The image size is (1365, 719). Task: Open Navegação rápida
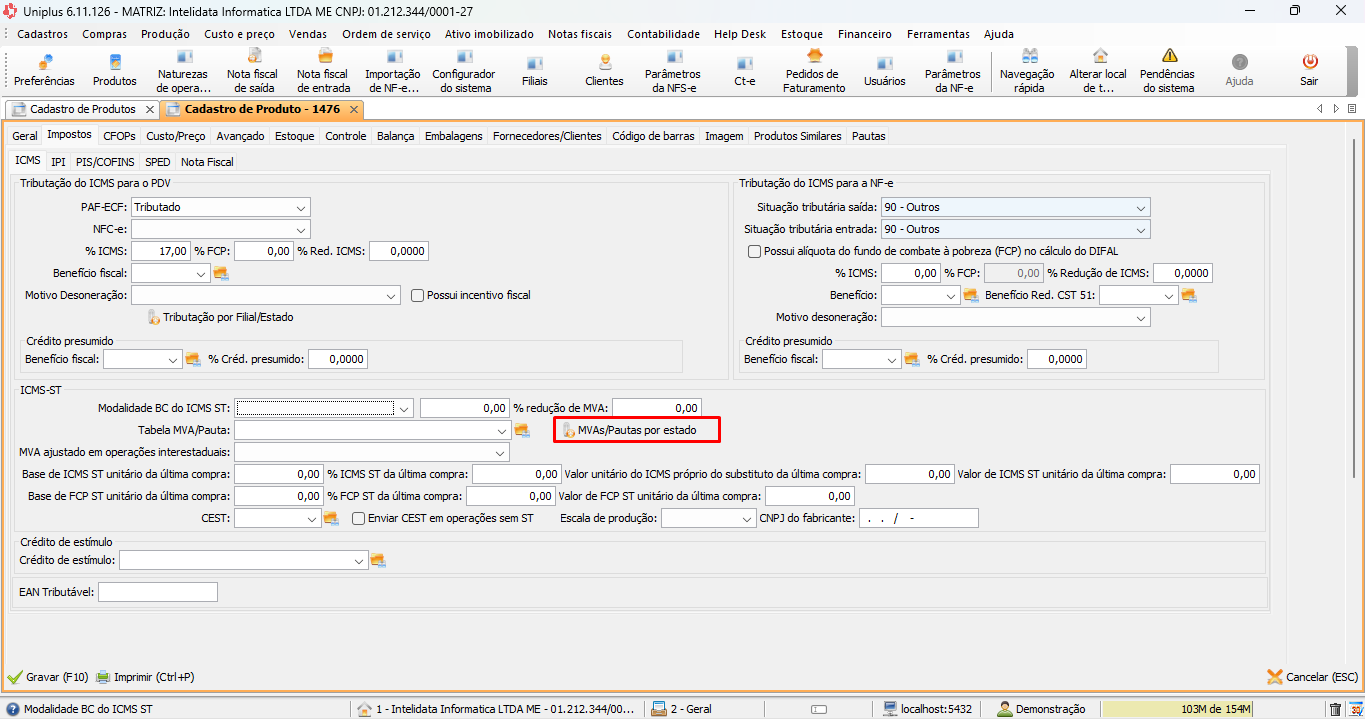pos(1028,71)
